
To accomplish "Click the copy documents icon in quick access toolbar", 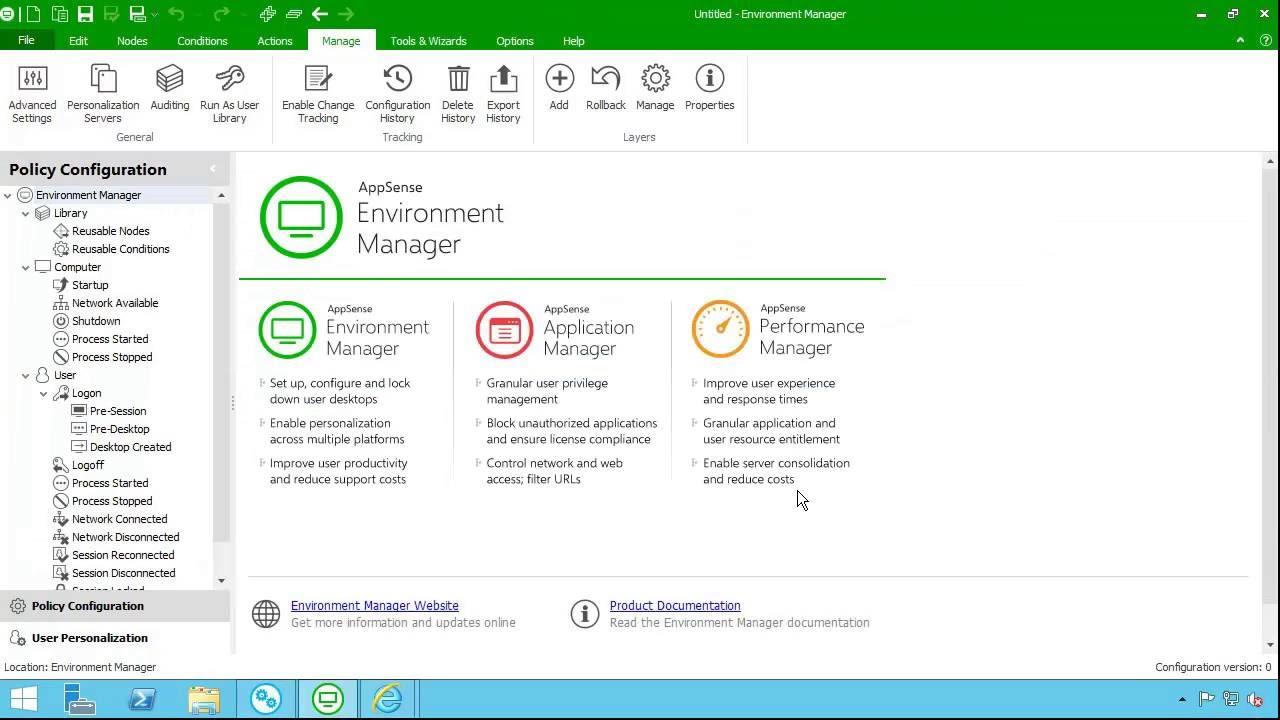I will click(59, 14).
